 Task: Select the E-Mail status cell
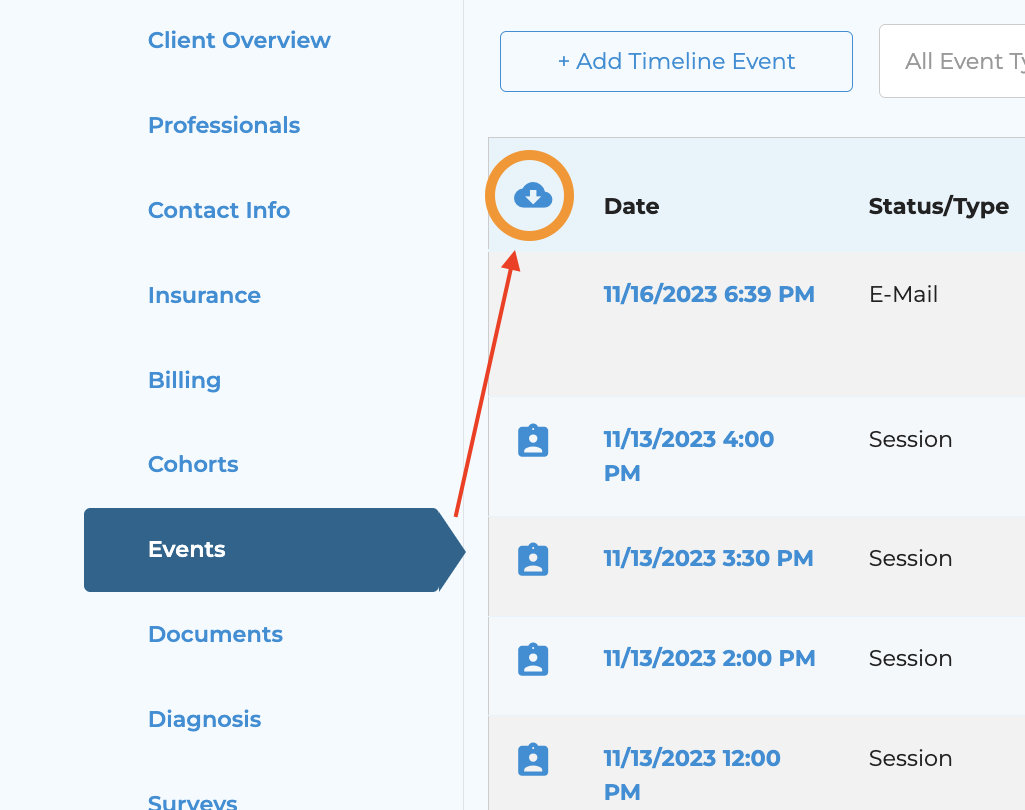pyautogui.click(x=903, y=294)
